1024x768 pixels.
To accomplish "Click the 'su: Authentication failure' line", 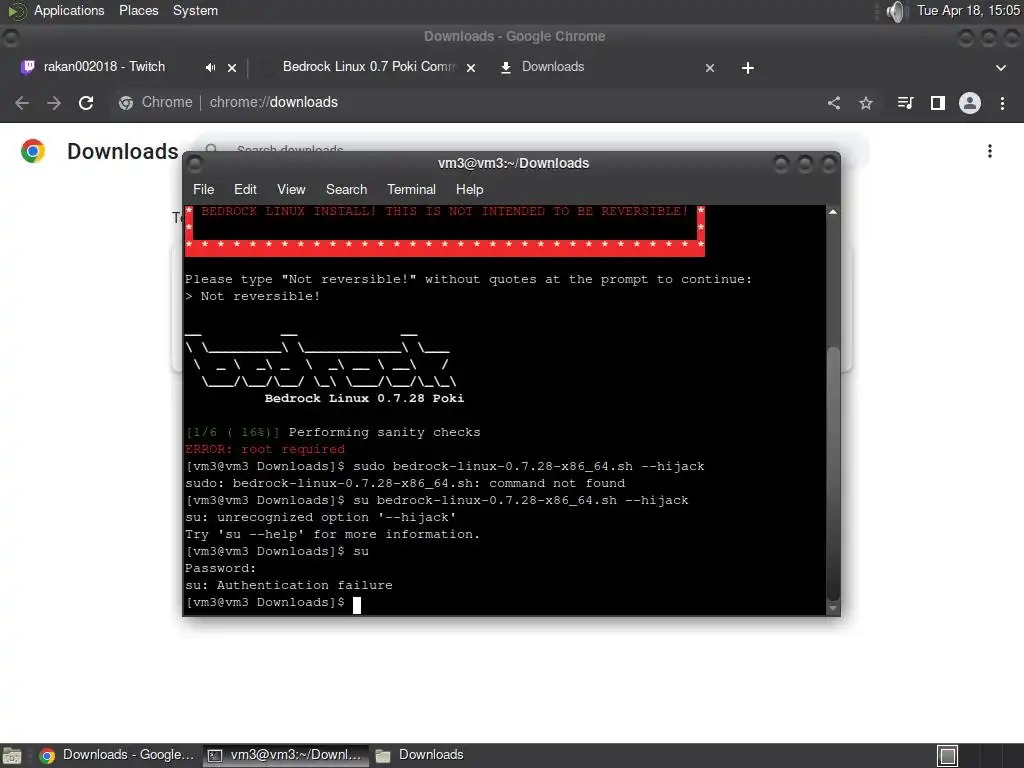I will (x=289, y=585).
